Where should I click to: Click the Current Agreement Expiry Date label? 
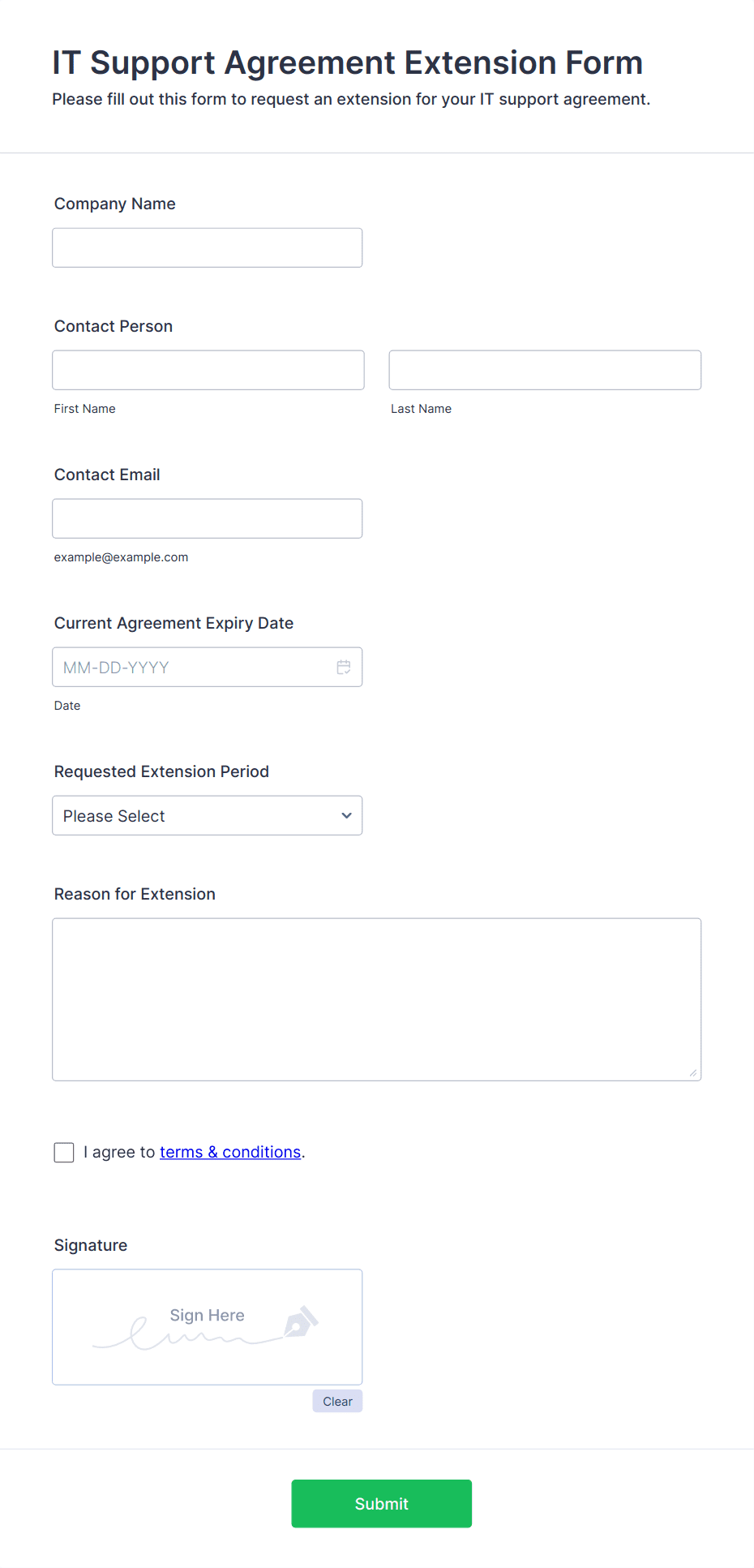(x=174, y=623)
